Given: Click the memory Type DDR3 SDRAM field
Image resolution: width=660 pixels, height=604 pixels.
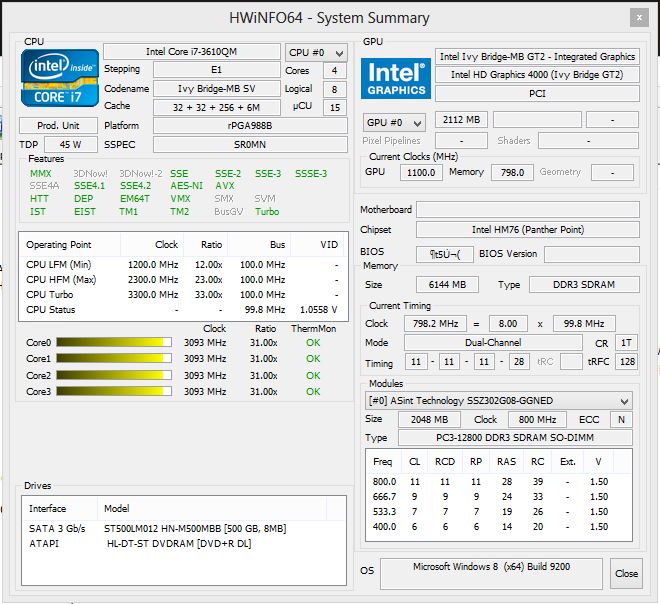Looking at the screenshot, I should click(x=584, y=285).
